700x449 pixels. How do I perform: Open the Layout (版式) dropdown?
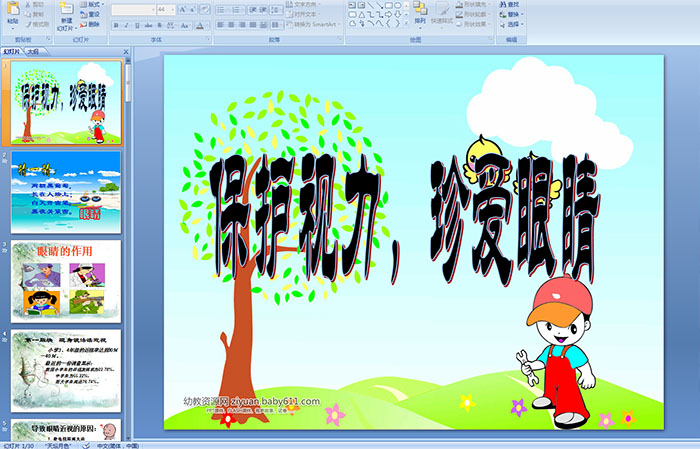(x=92, y=4)
